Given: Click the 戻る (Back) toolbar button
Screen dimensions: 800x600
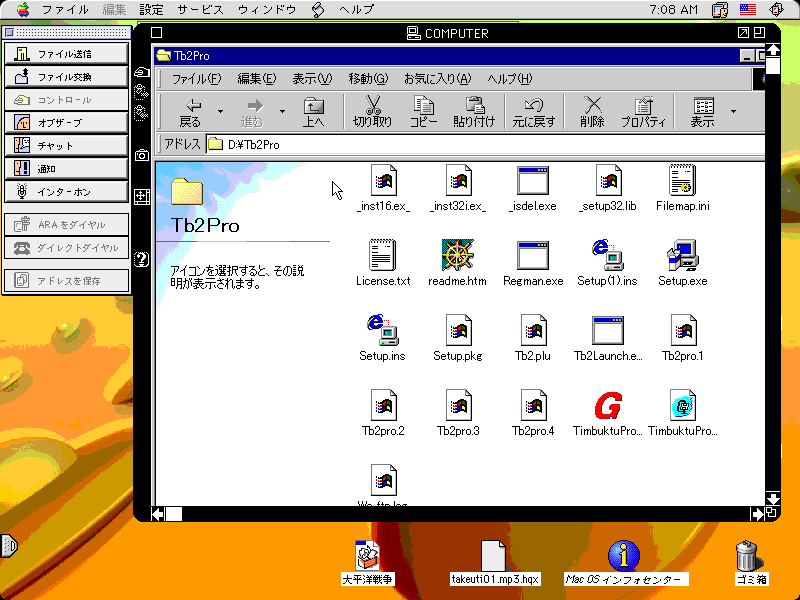Looking at the screenshot, I should pos(191,111).
